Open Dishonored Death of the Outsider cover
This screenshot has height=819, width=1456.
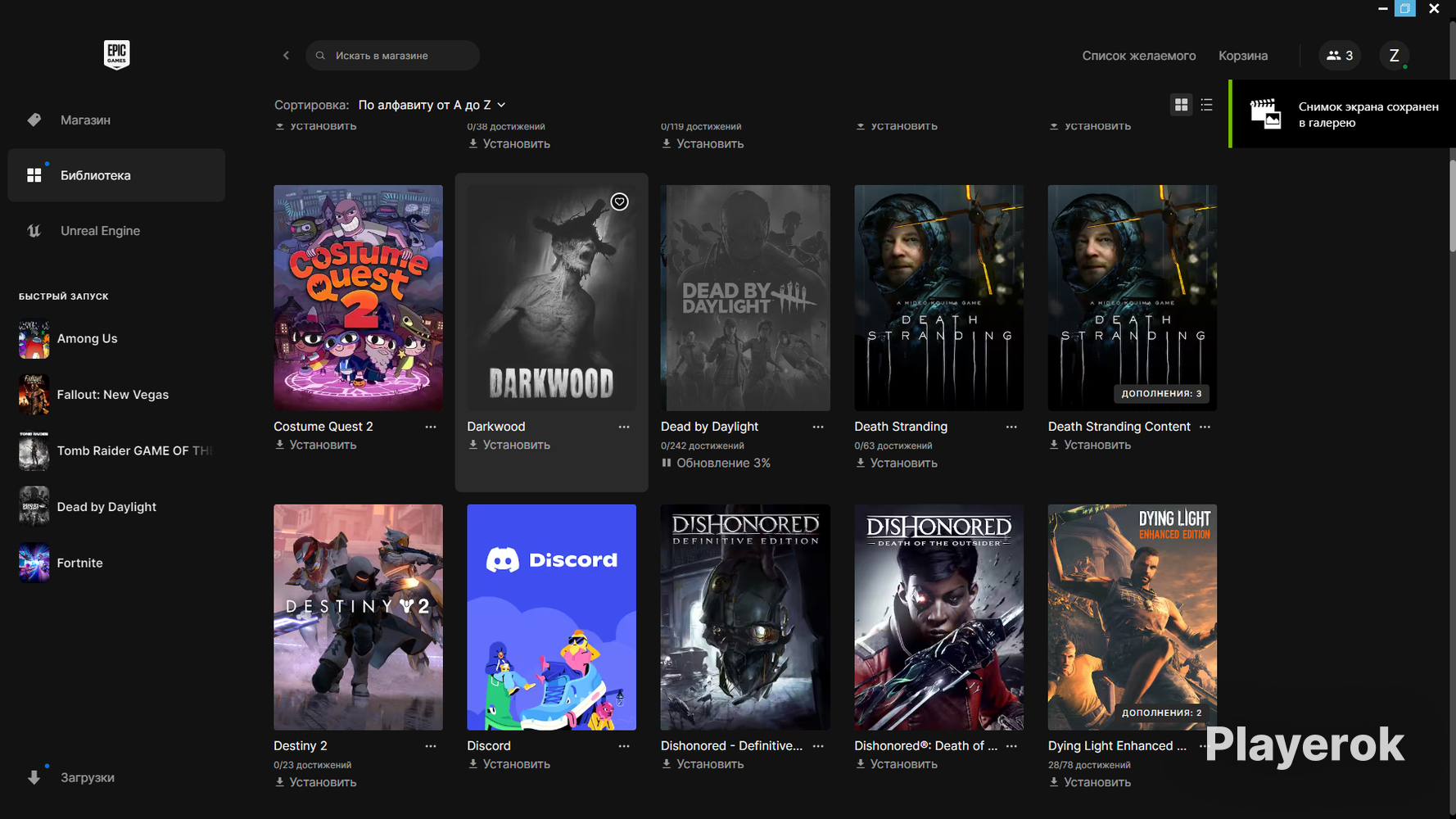coord(938,617)
